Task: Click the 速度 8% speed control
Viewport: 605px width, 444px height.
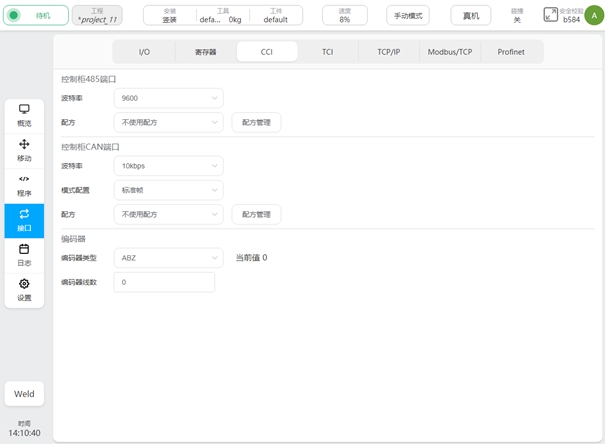Action: 344,15
